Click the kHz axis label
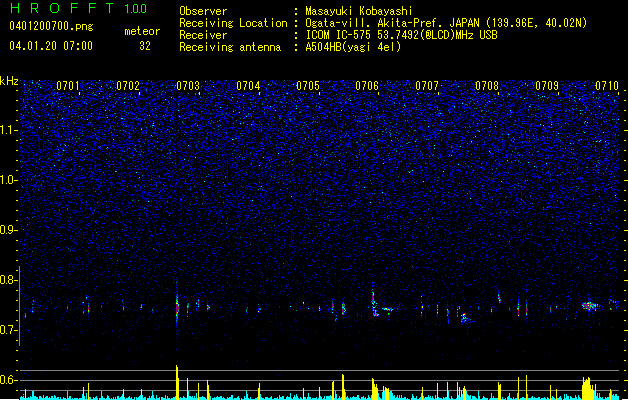This screenshot has width=629, height=400. click(9, 81)
